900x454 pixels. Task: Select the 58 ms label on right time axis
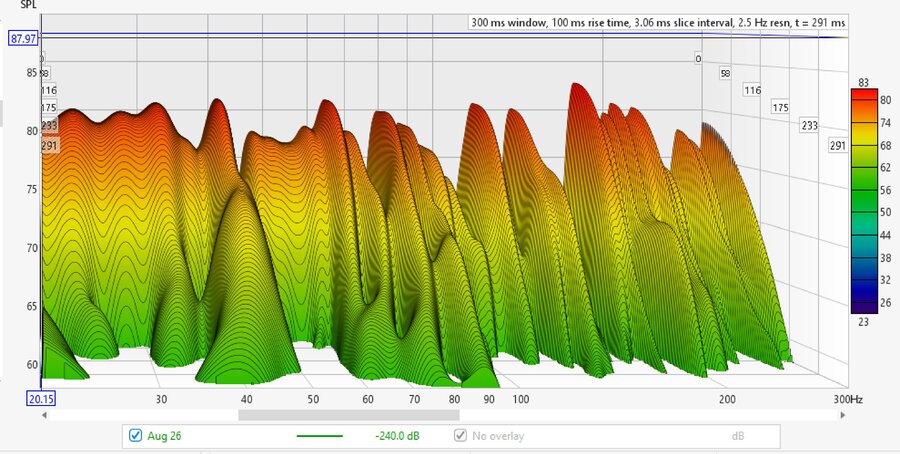coord(725,73)
